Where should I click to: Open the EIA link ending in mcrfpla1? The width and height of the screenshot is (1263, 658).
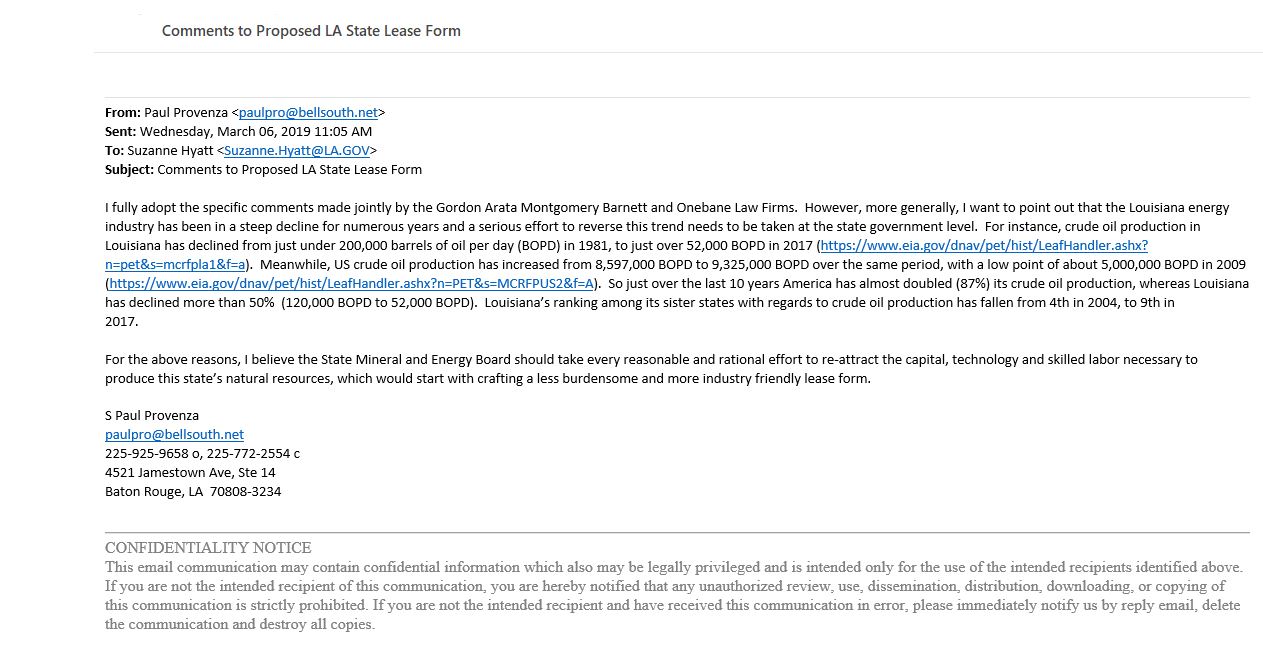(990, 246)
